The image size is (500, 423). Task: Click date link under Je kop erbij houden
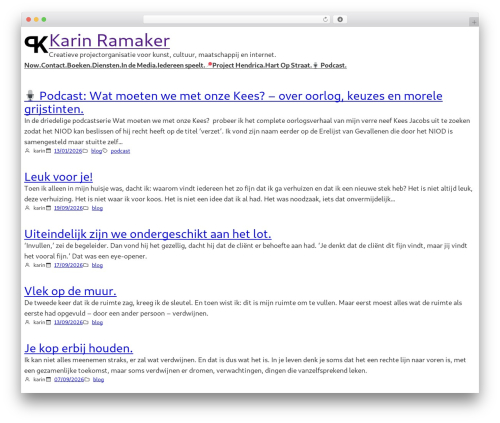(69, 379)
